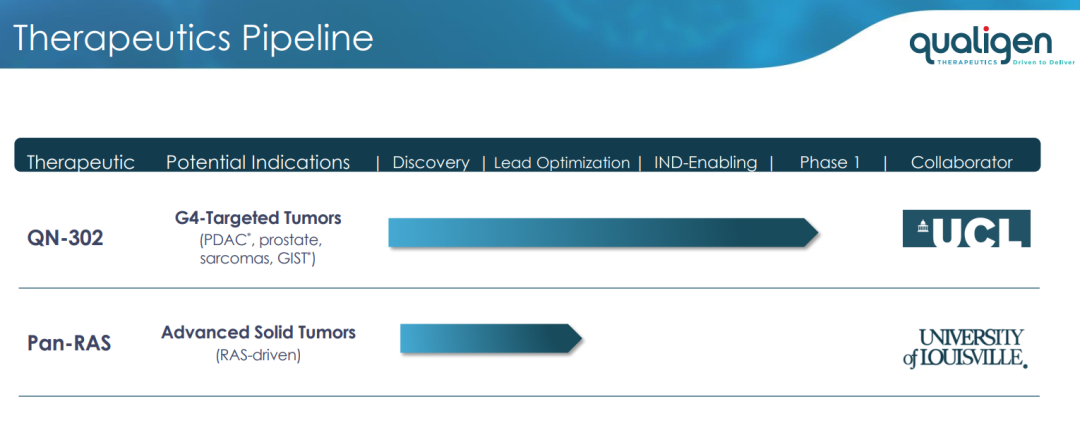
Task: Click the (RAS-driven) subtext
Action: coord(258,356)
